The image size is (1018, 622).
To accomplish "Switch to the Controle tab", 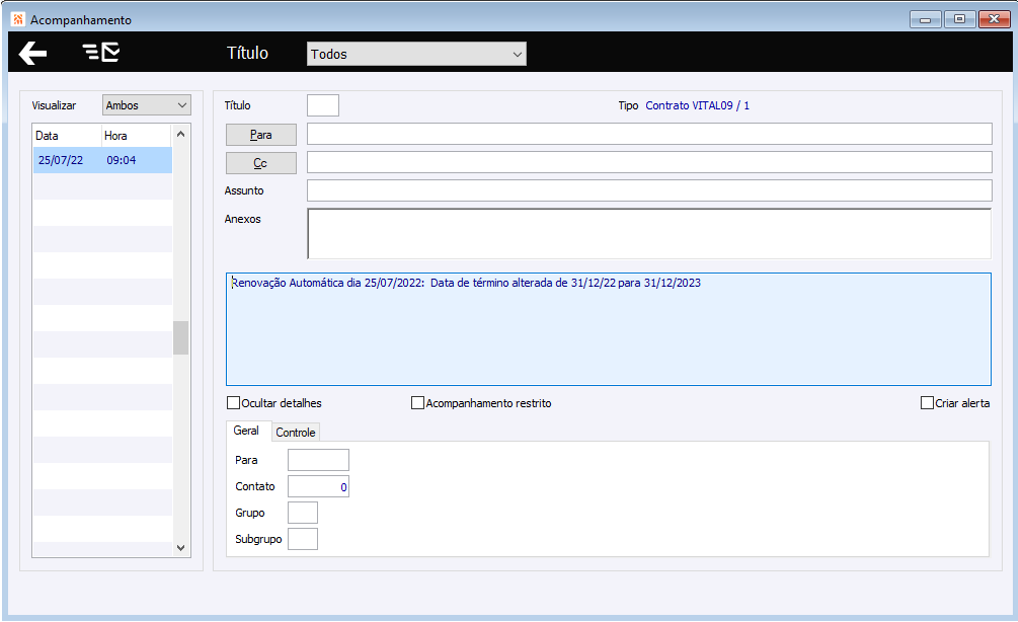I will pyautogui.click(x=295, y=432).
